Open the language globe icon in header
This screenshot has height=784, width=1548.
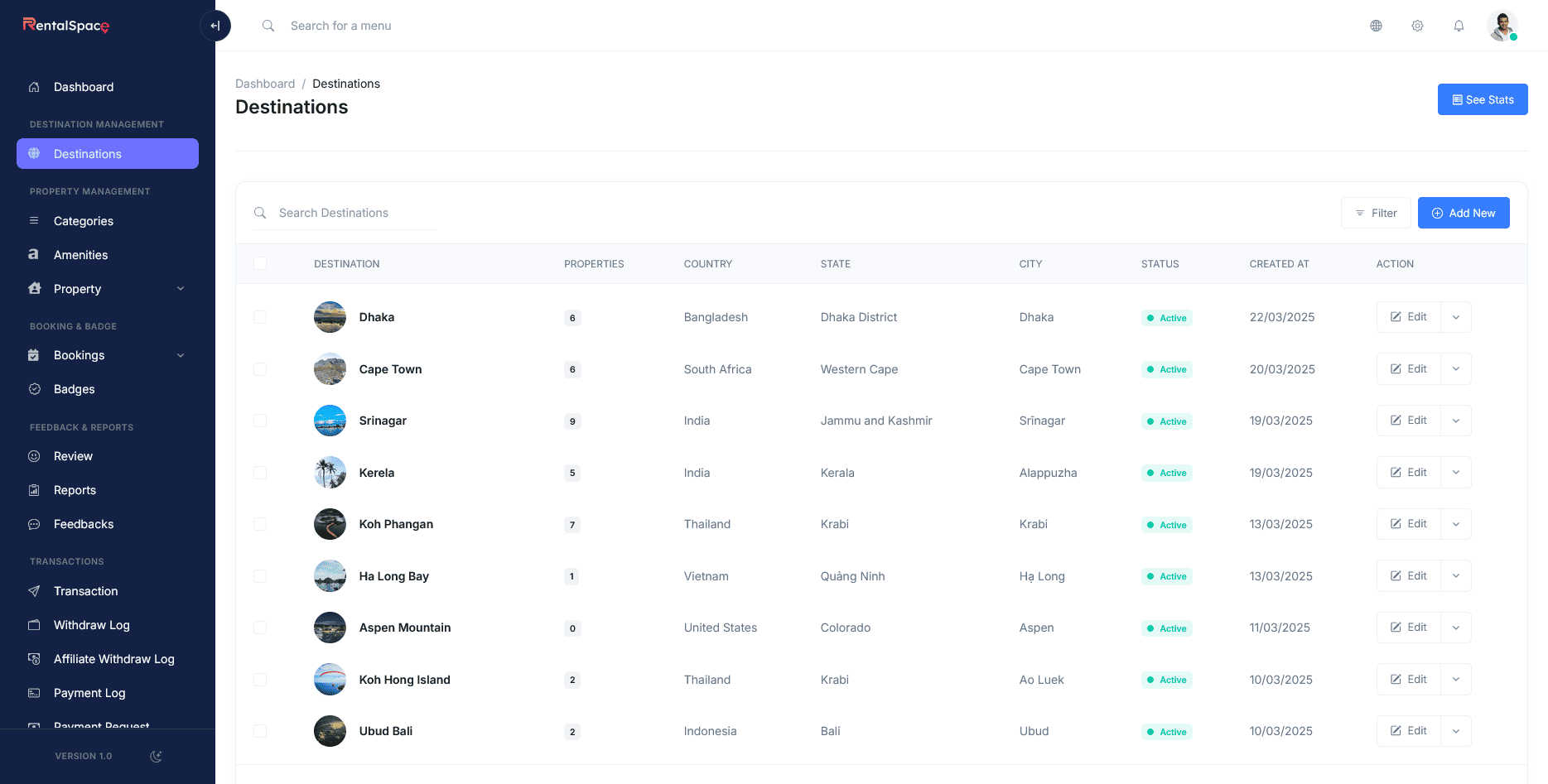pyautogui.click(x=1376, y=26)
